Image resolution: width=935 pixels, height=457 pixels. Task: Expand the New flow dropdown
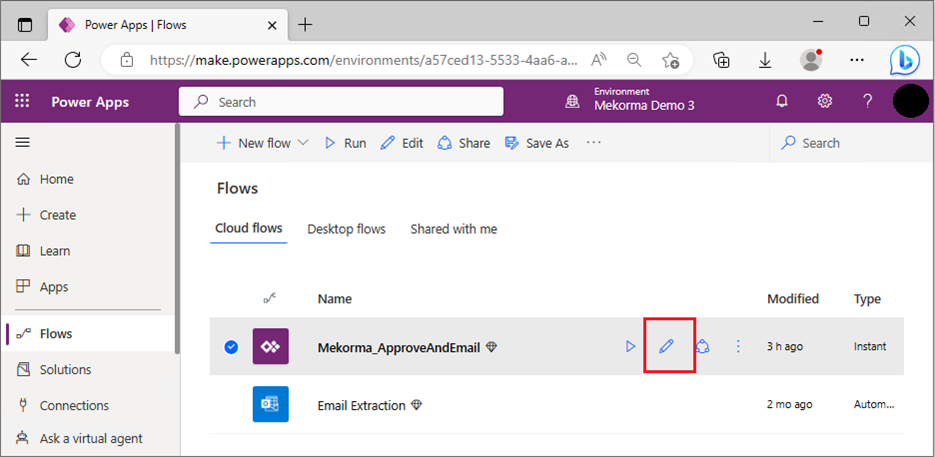click(303, 143)
